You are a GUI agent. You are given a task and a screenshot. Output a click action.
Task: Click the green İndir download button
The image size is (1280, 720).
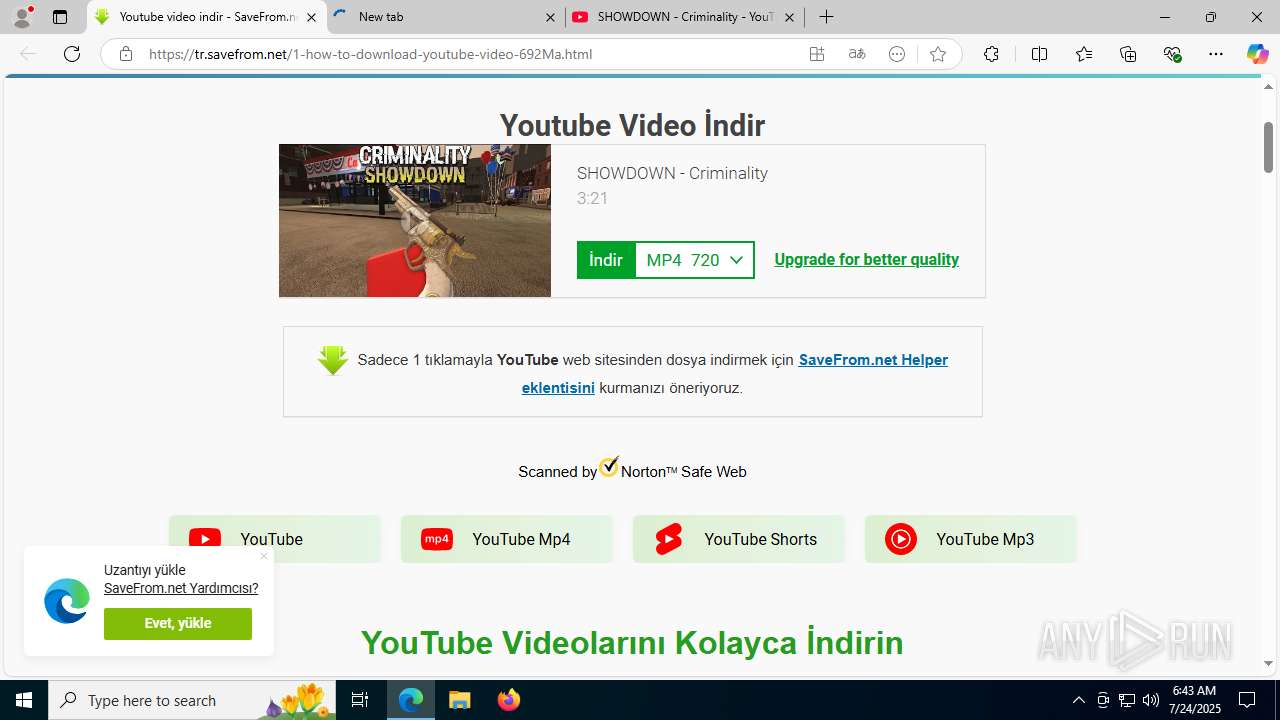[x=606, y=260]
